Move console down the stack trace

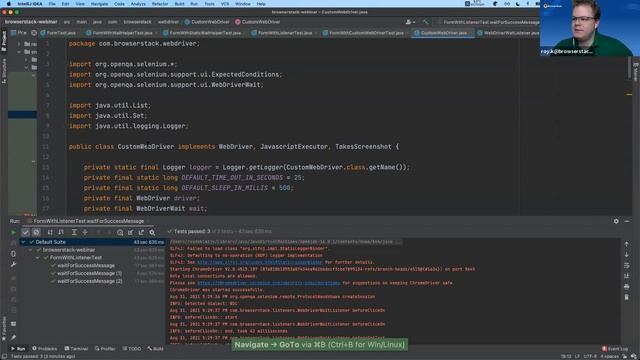point(627,254)
